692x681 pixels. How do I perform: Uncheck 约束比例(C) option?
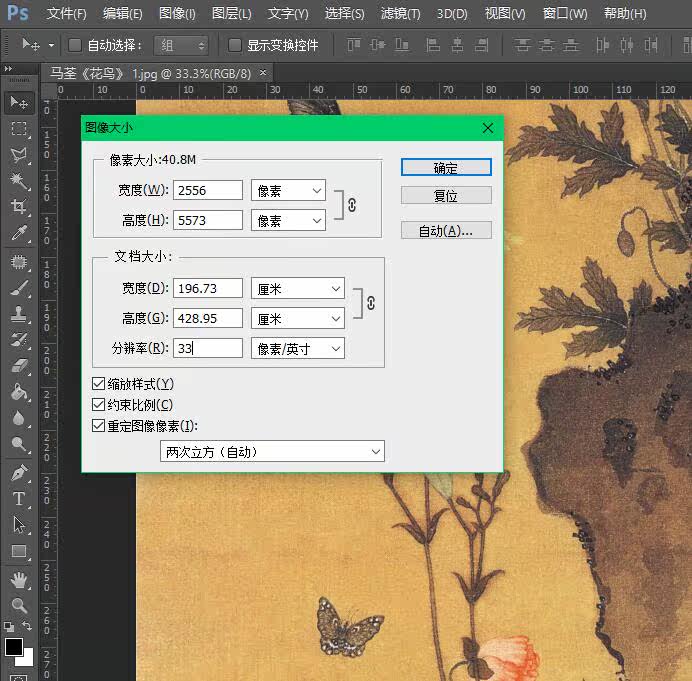98,405
